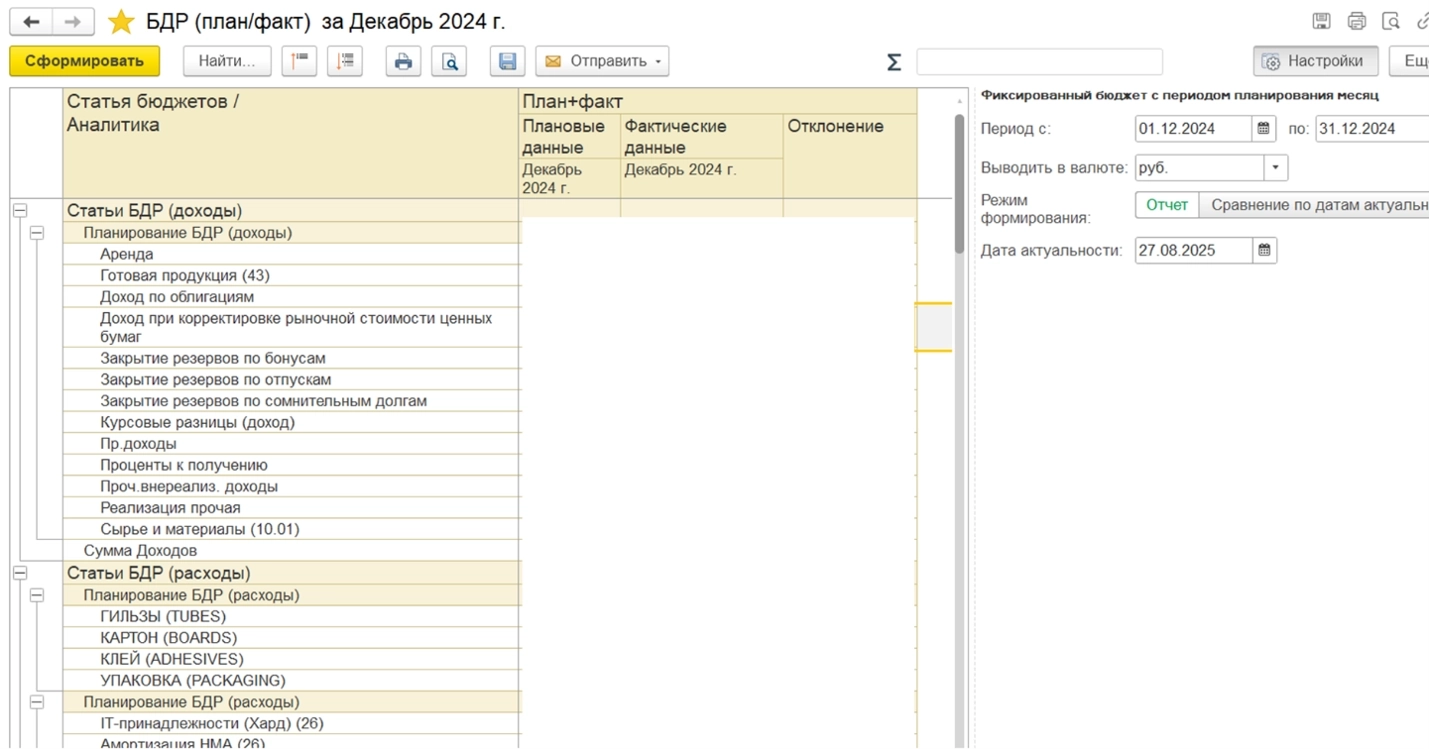Collapse Статьи БДР (доходы) group

click(x=20, y=211)
